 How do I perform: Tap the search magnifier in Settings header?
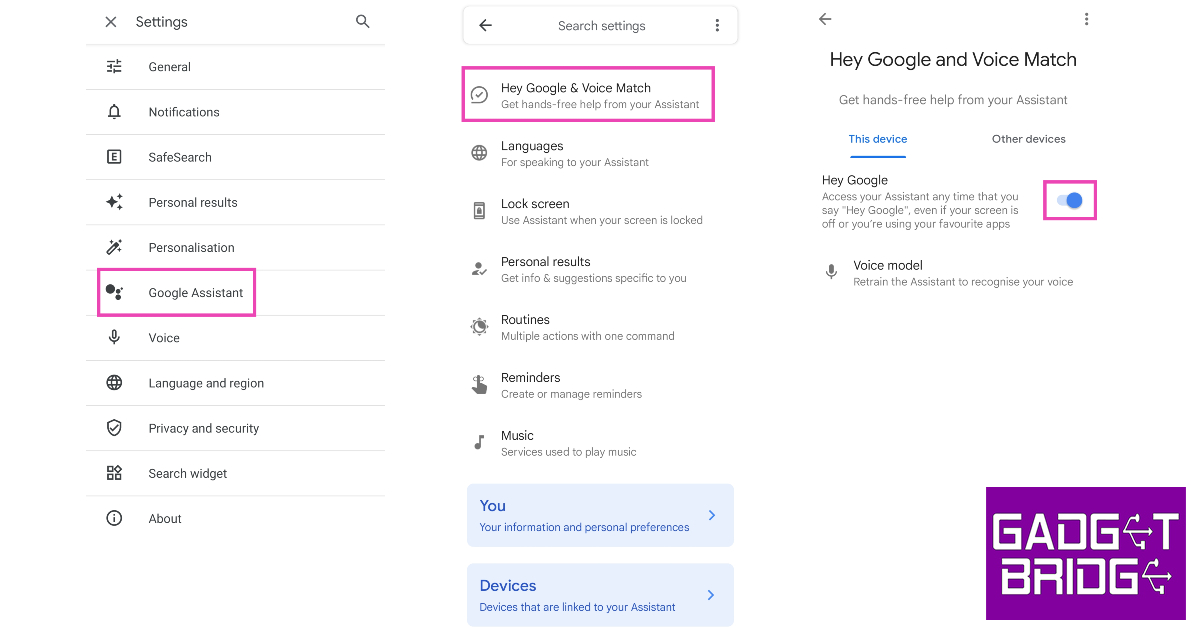(x=363, y=21)
